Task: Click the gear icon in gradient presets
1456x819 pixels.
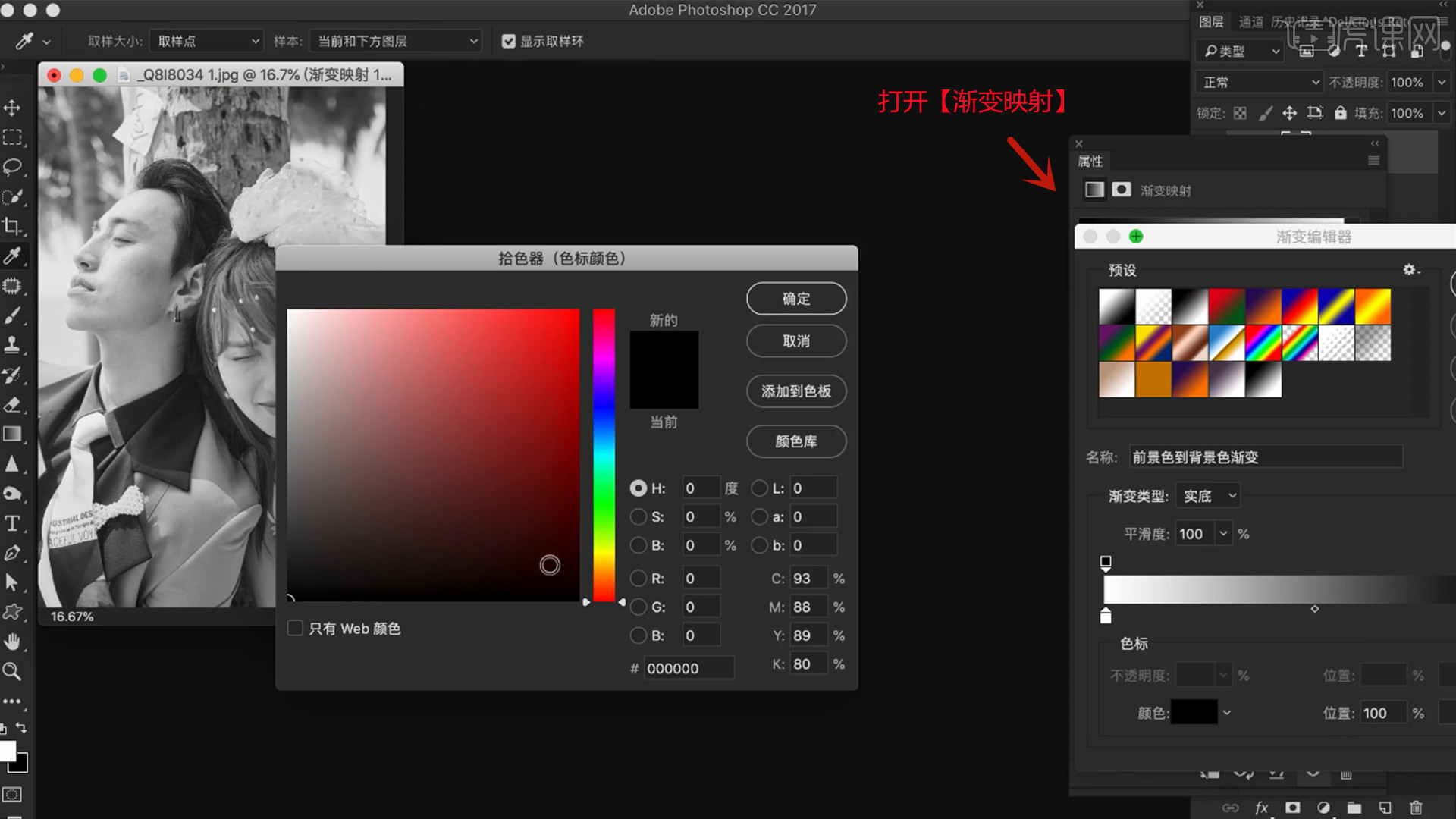Action: [x=1409, y=270]
